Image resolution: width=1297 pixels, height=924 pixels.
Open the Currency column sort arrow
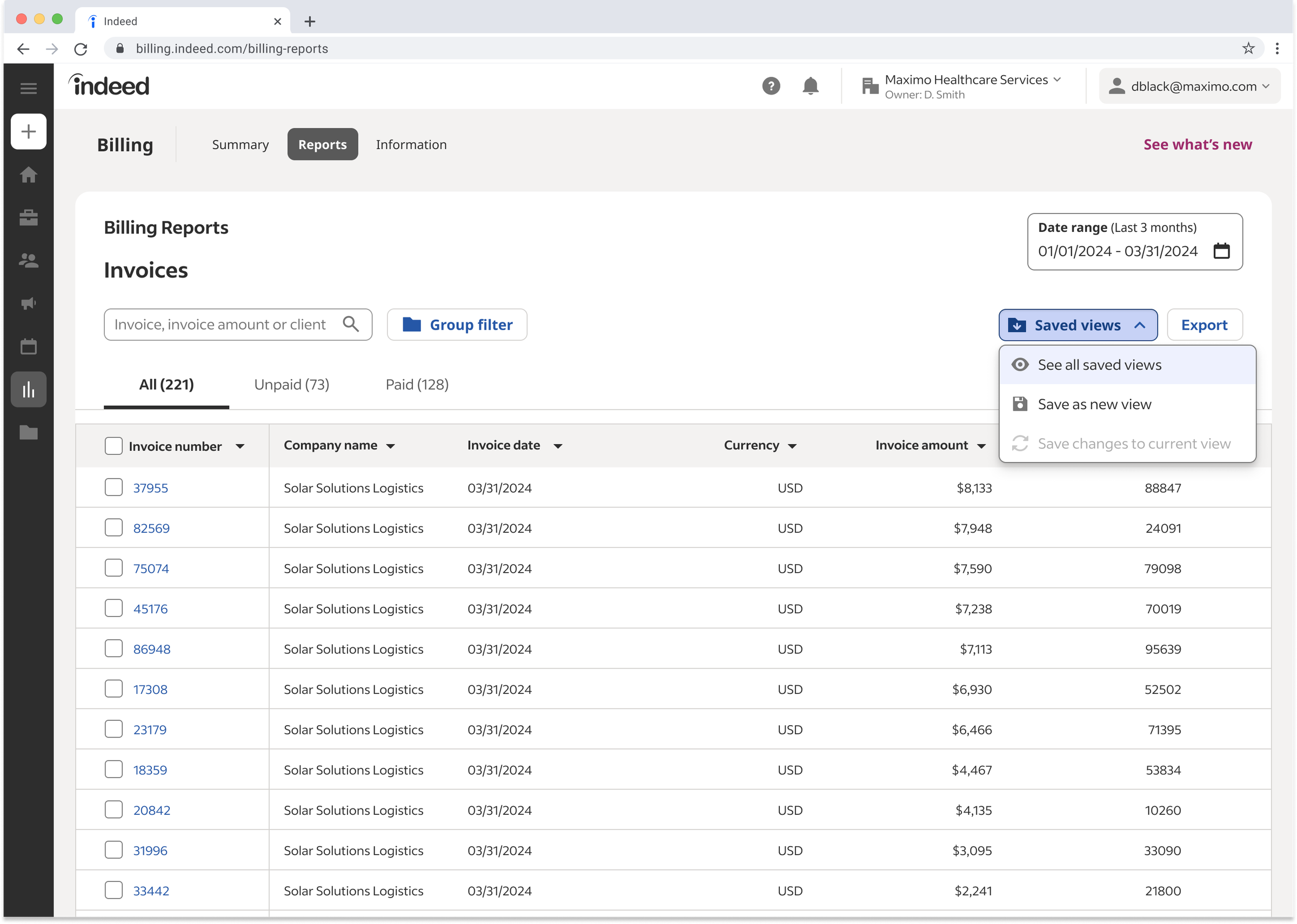pos(792,446)
